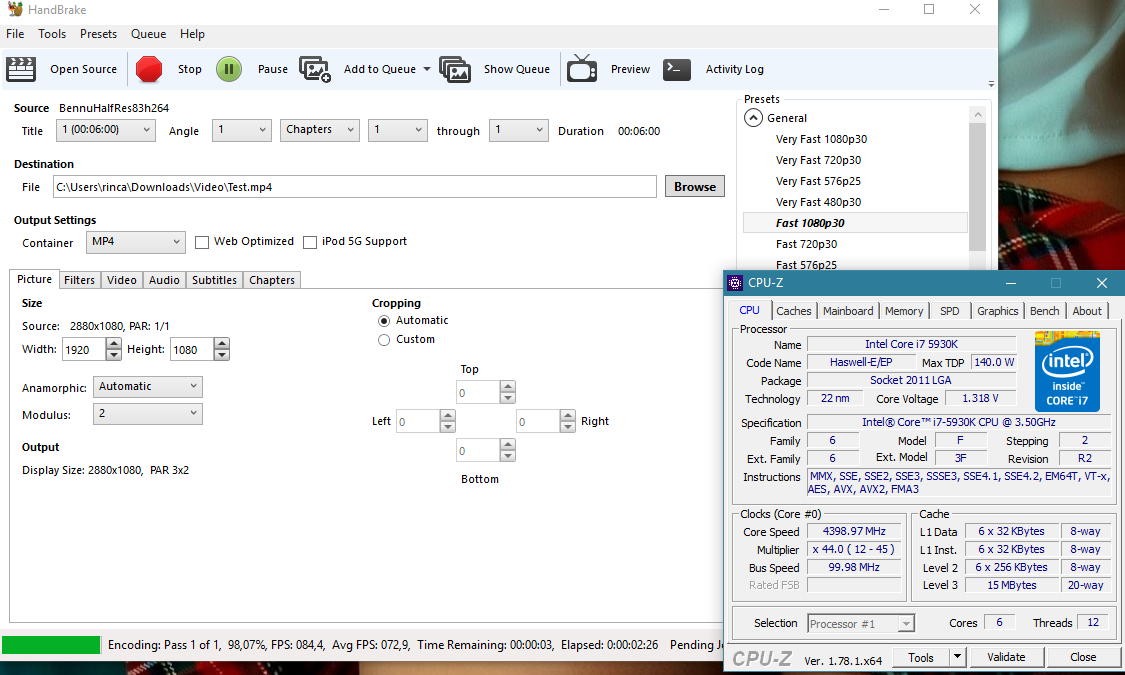Switch to the Video tab
Screen dimensions: 1125x675
122,280
